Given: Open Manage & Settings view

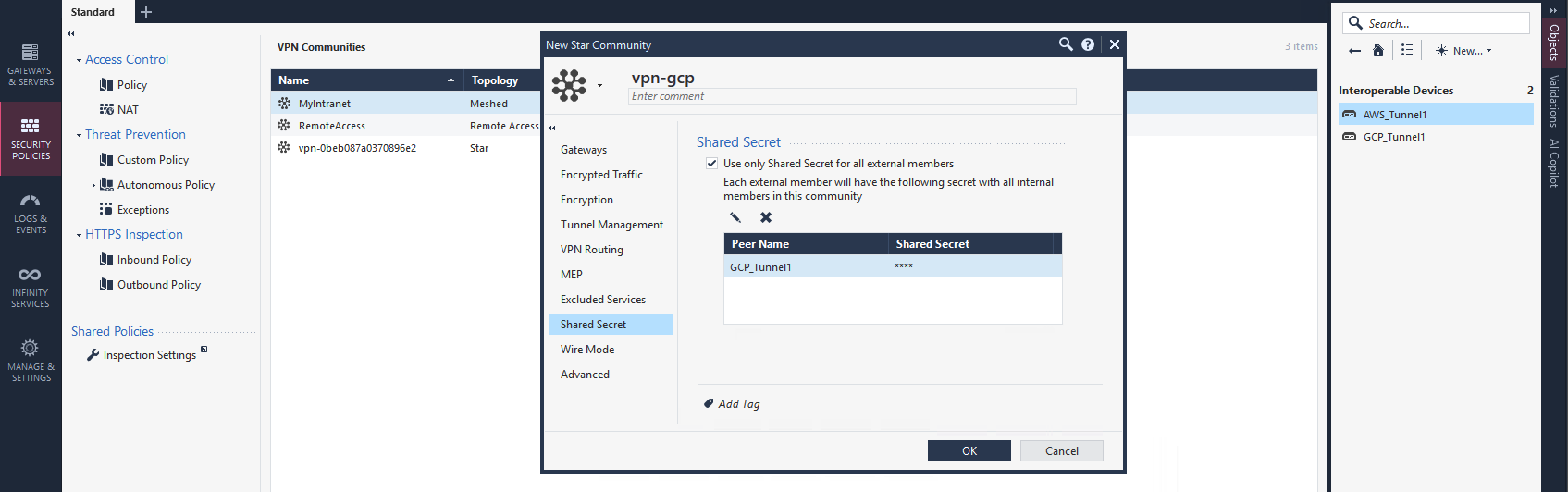Looking at the screenshot, I should [31, 360].
